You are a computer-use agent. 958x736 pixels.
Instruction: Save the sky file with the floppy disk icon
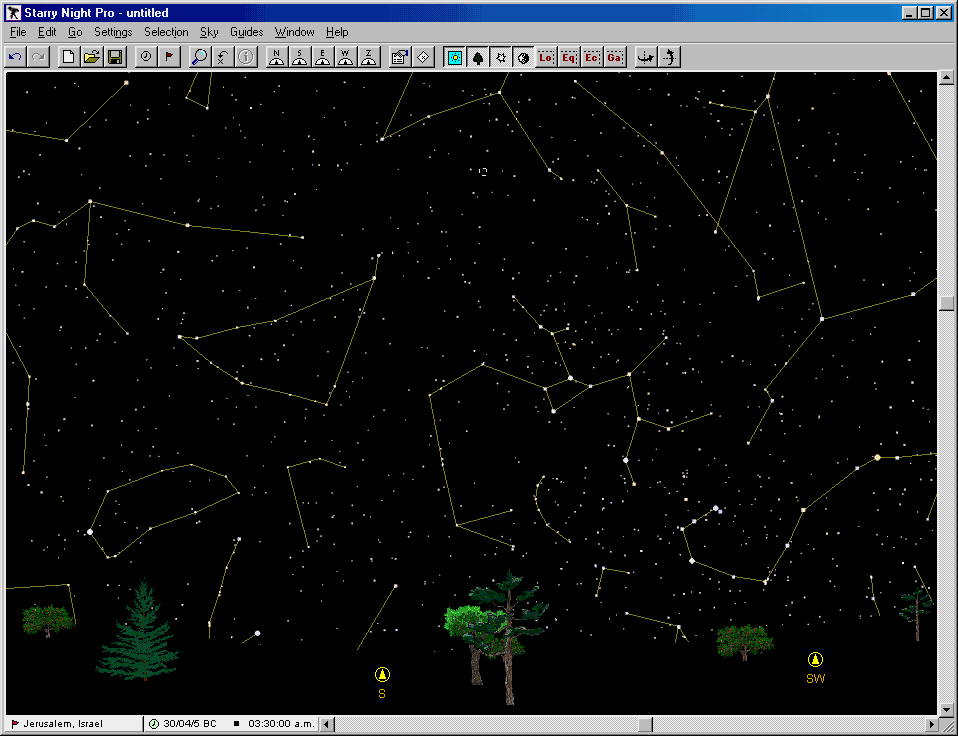point(115,57)
